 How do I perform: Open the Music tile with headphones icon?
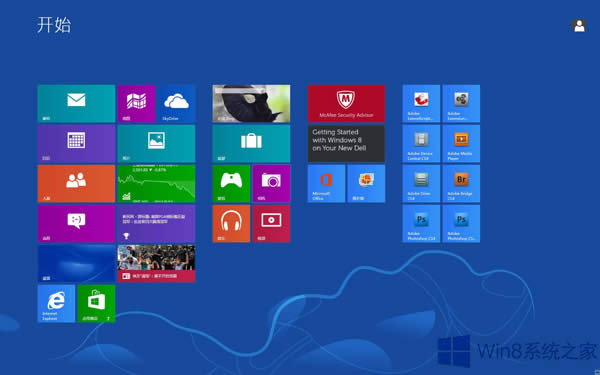coord(231,223)
